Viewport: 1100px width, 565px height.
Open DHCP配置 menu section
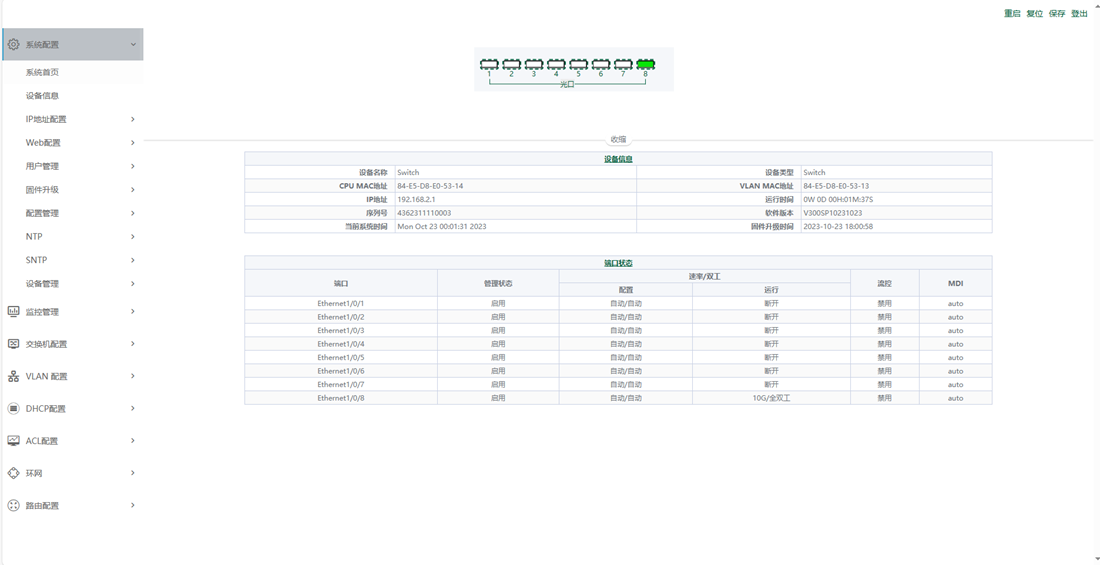pos(72,408)
